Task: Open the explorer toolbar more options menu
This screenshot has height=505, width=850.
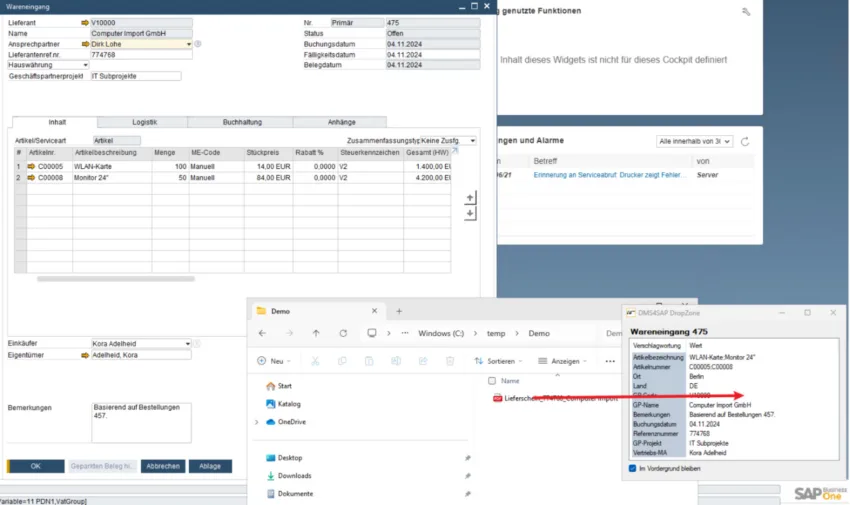Action: [610, 361]
